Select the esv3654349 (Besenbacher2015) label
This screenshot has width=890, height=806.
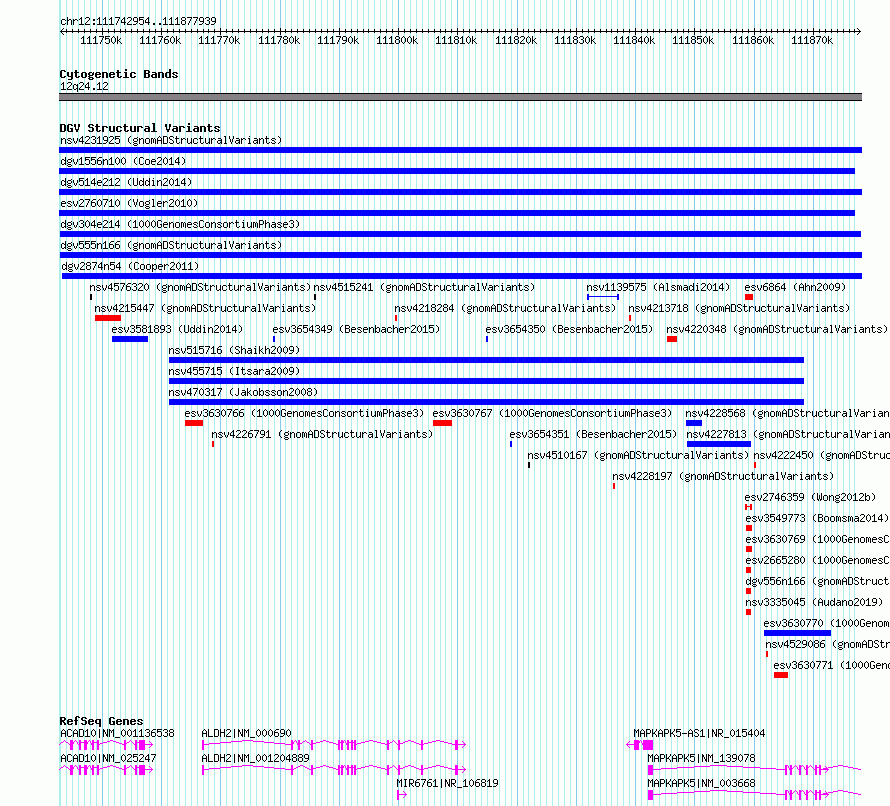point(356,329)
